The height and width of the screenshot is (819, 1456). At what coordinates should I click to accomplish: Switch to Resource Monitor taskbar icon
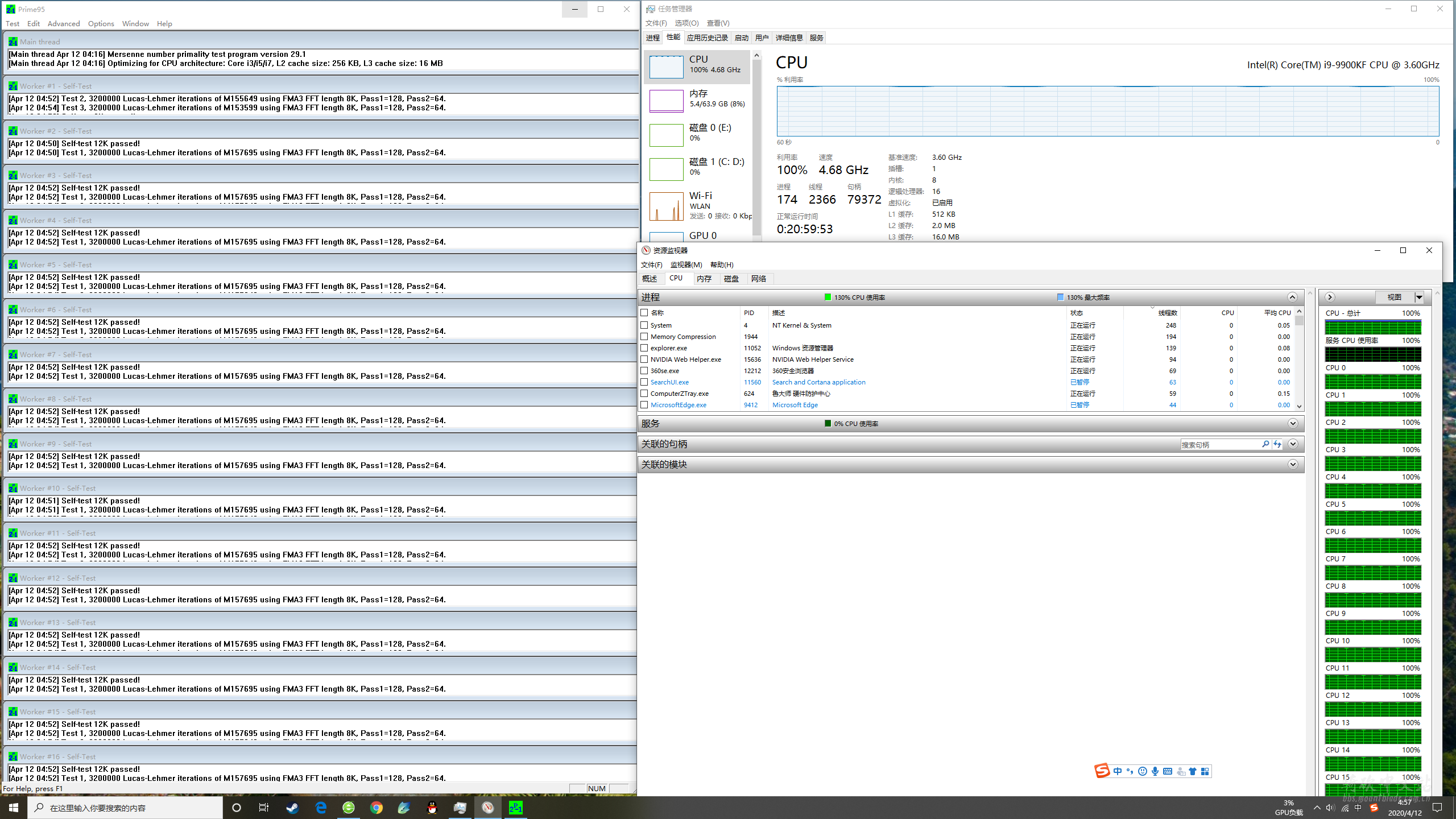point(488,808)
